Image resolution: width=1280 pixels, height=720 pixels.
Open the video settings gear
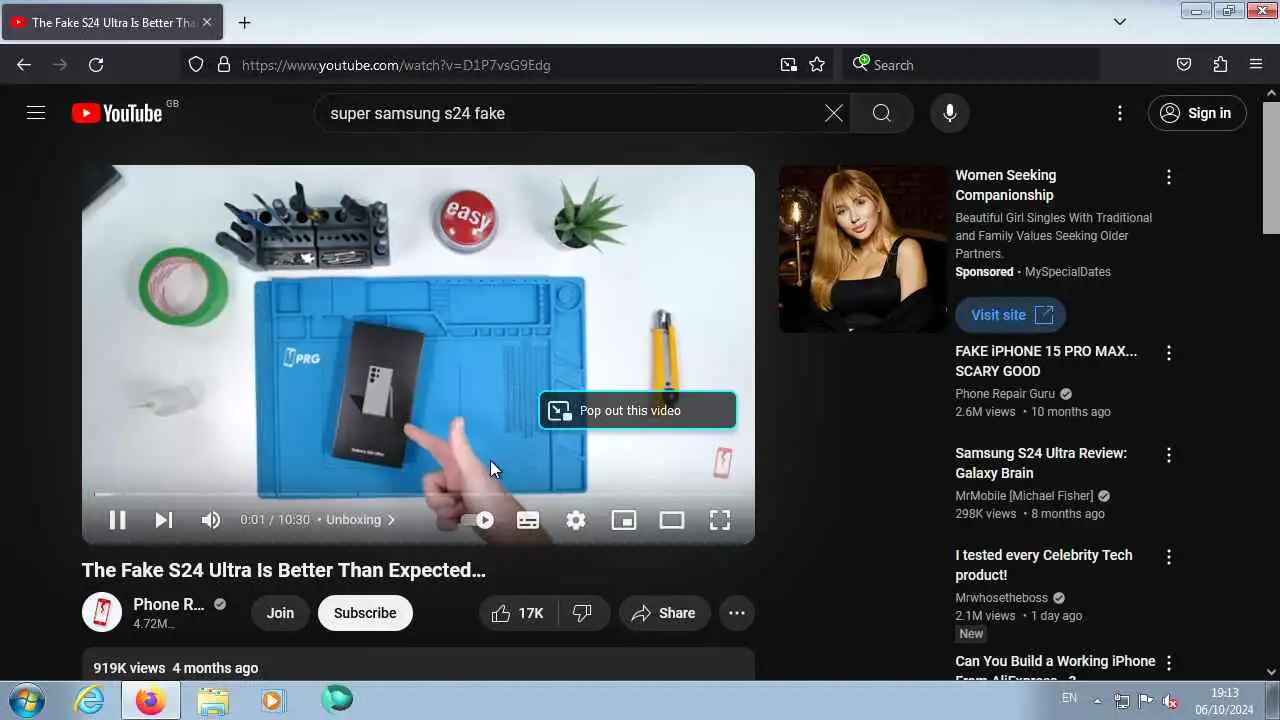tap(576, 520)
